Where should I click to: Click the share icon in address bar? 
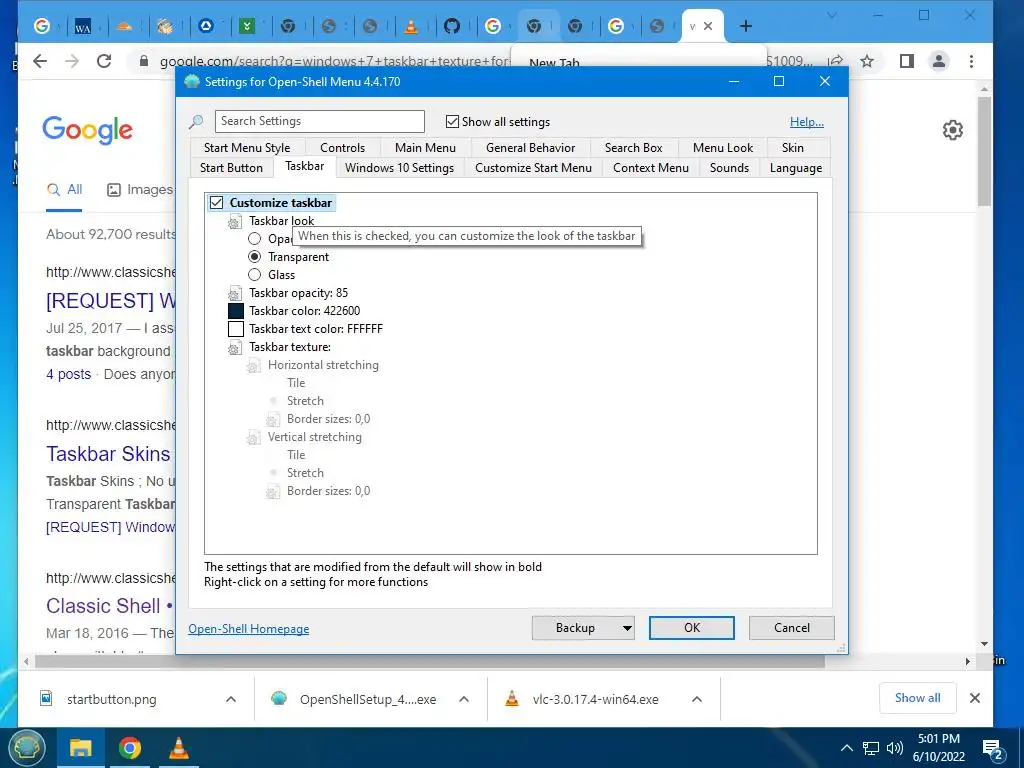coord(835,61)
